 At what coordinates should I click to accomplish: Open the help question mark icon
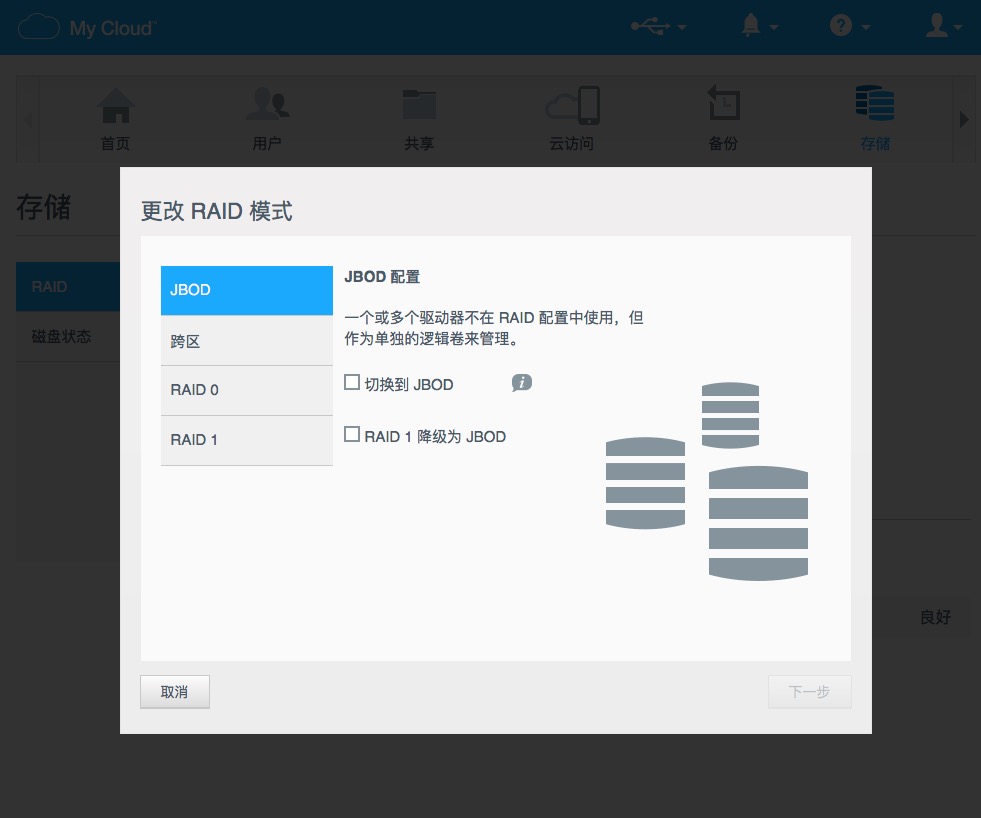coord(840,26)
